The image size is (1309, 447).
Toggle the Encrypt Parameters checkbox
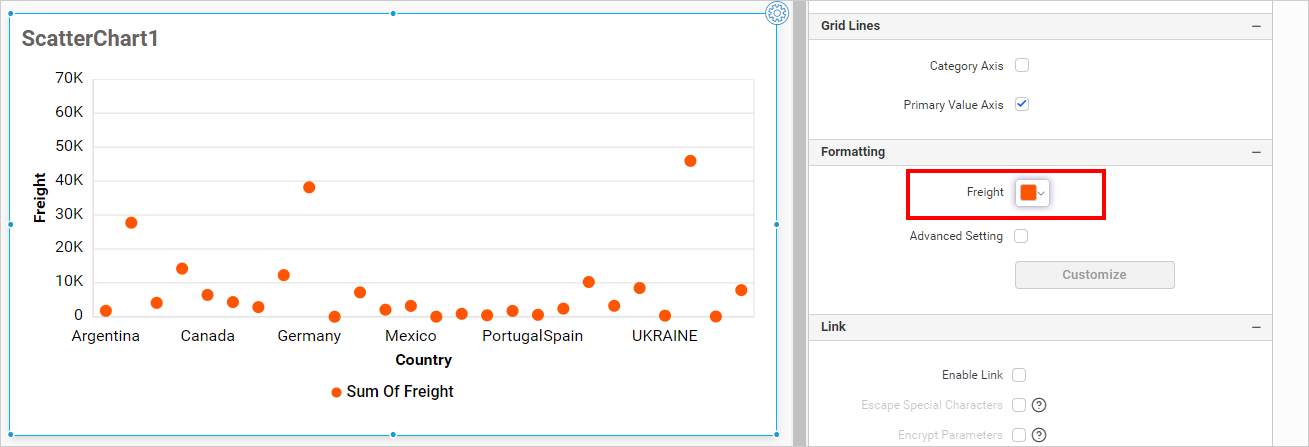(1019, 435)
